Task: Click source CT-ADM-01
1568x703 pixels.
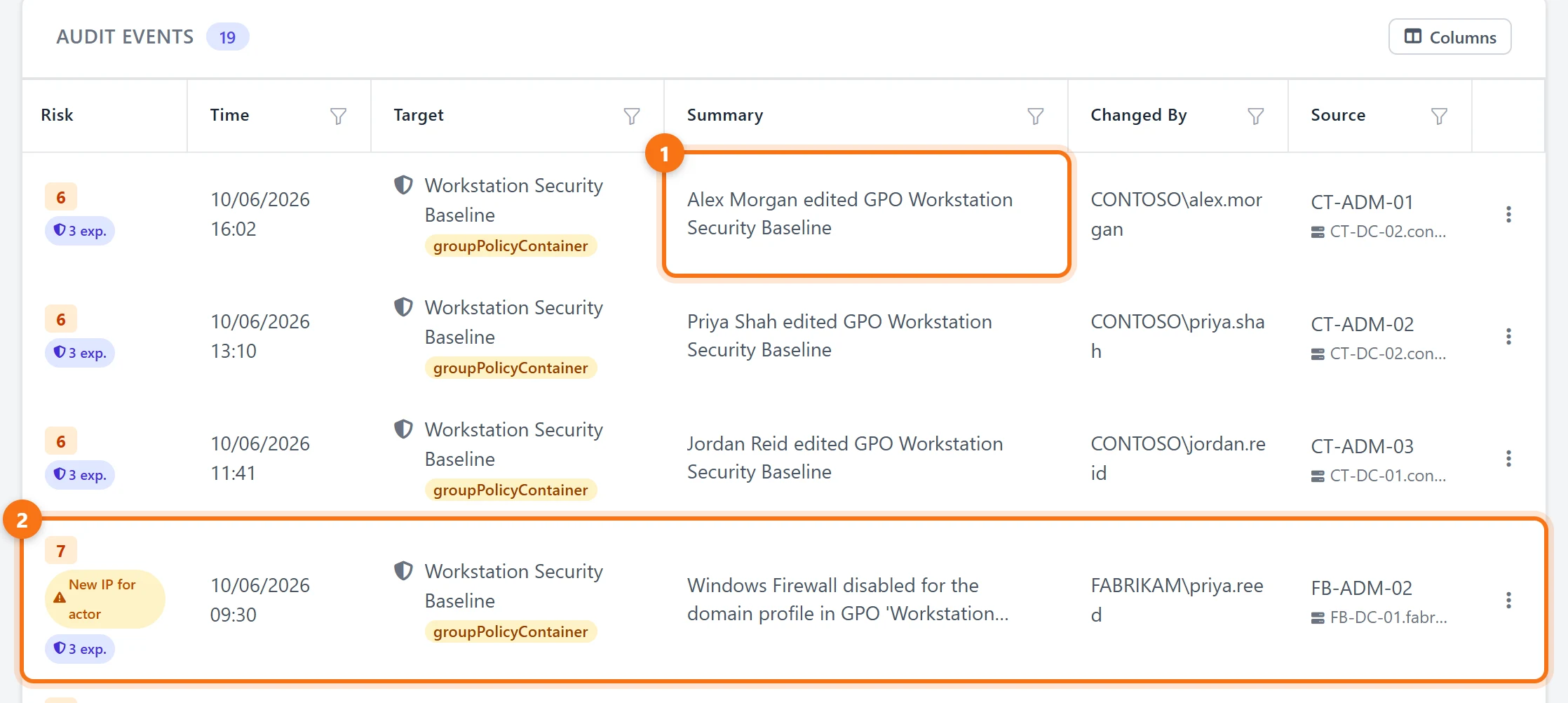Action: (1362, 202)
